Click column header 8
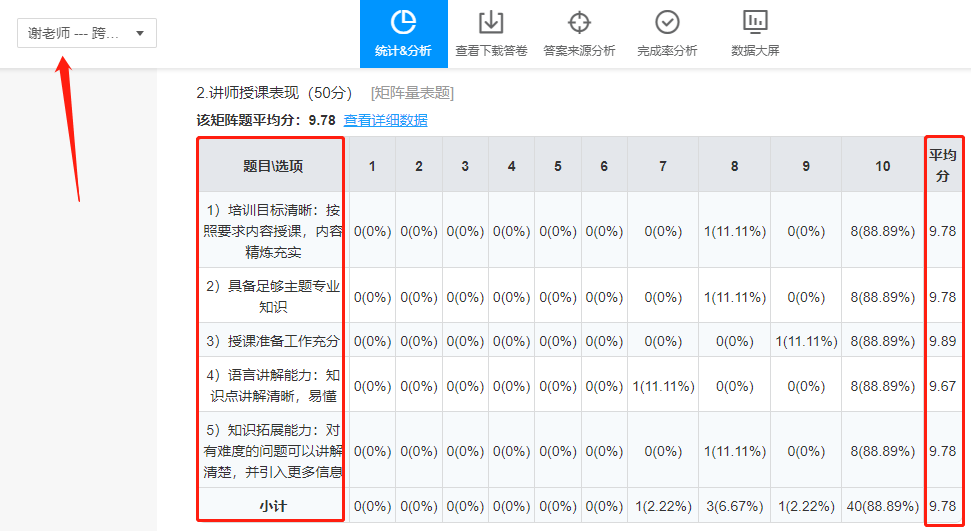Screen dimensions: 971x531 (734, 166)
